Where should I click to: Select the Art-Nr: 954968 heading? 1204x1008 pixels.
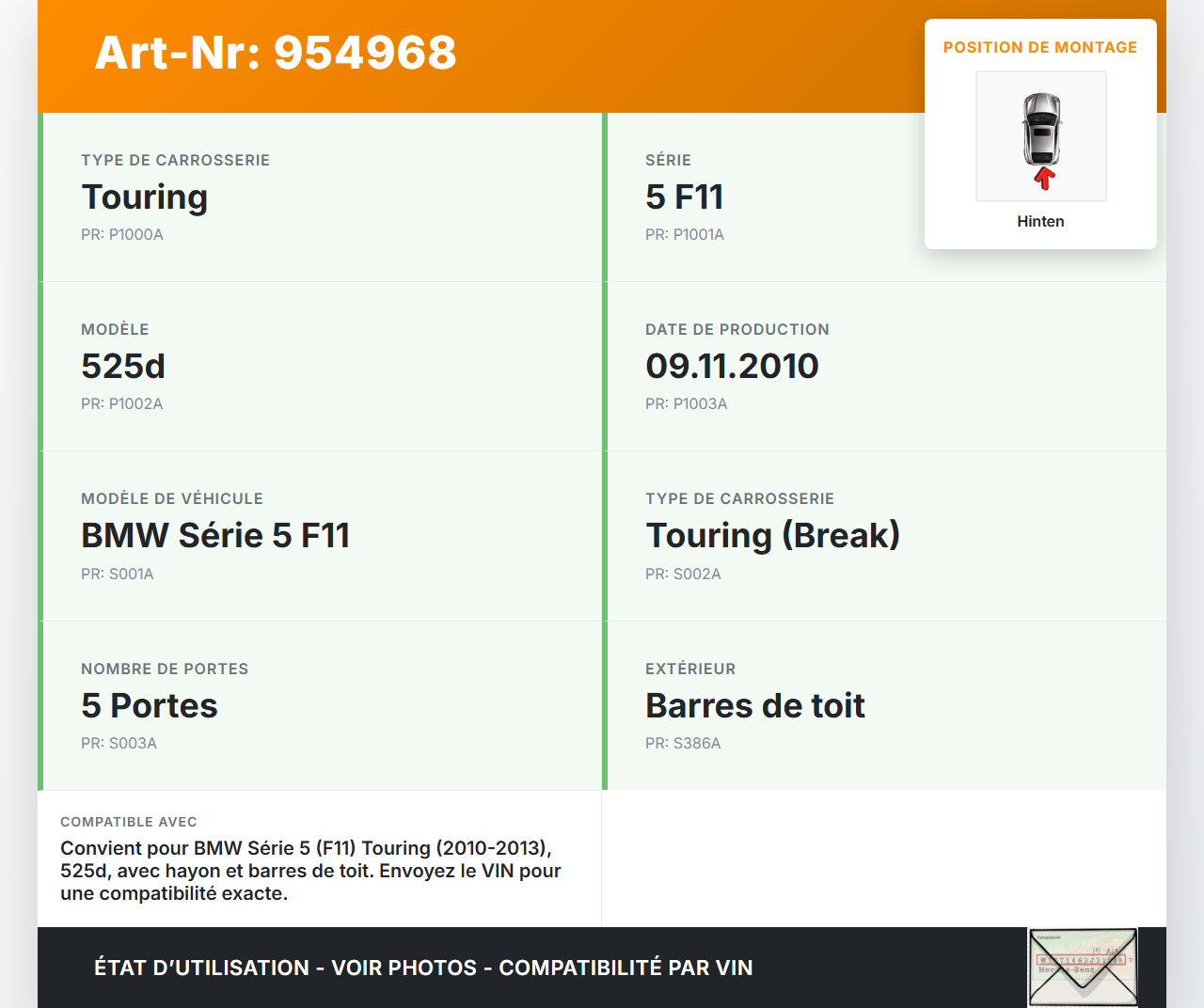[x=276, y=53]
